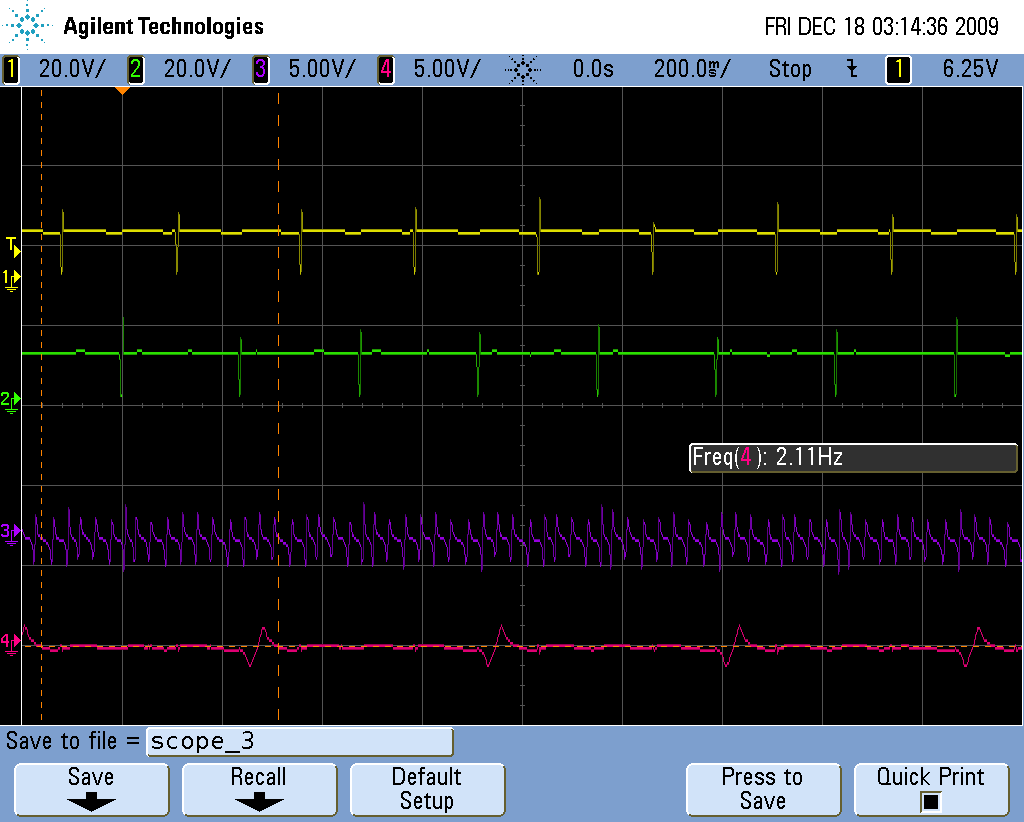The width and height of the screenshot is (1024, 822).
Task: Click the orange trigger time reference marker
Action: click(122, 91)
